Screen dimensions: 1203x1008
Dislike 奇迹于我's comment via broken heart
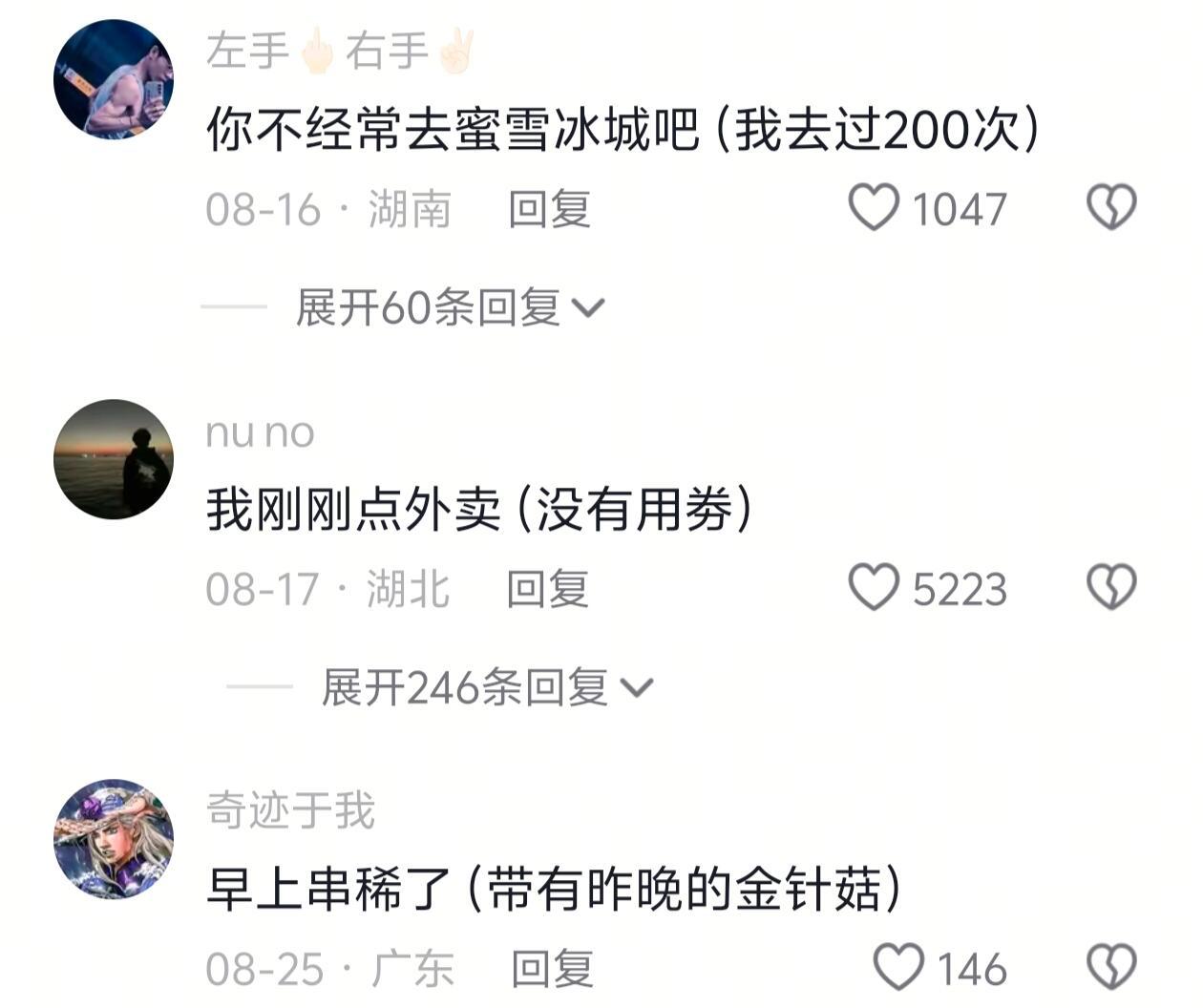pos(1112,967)
